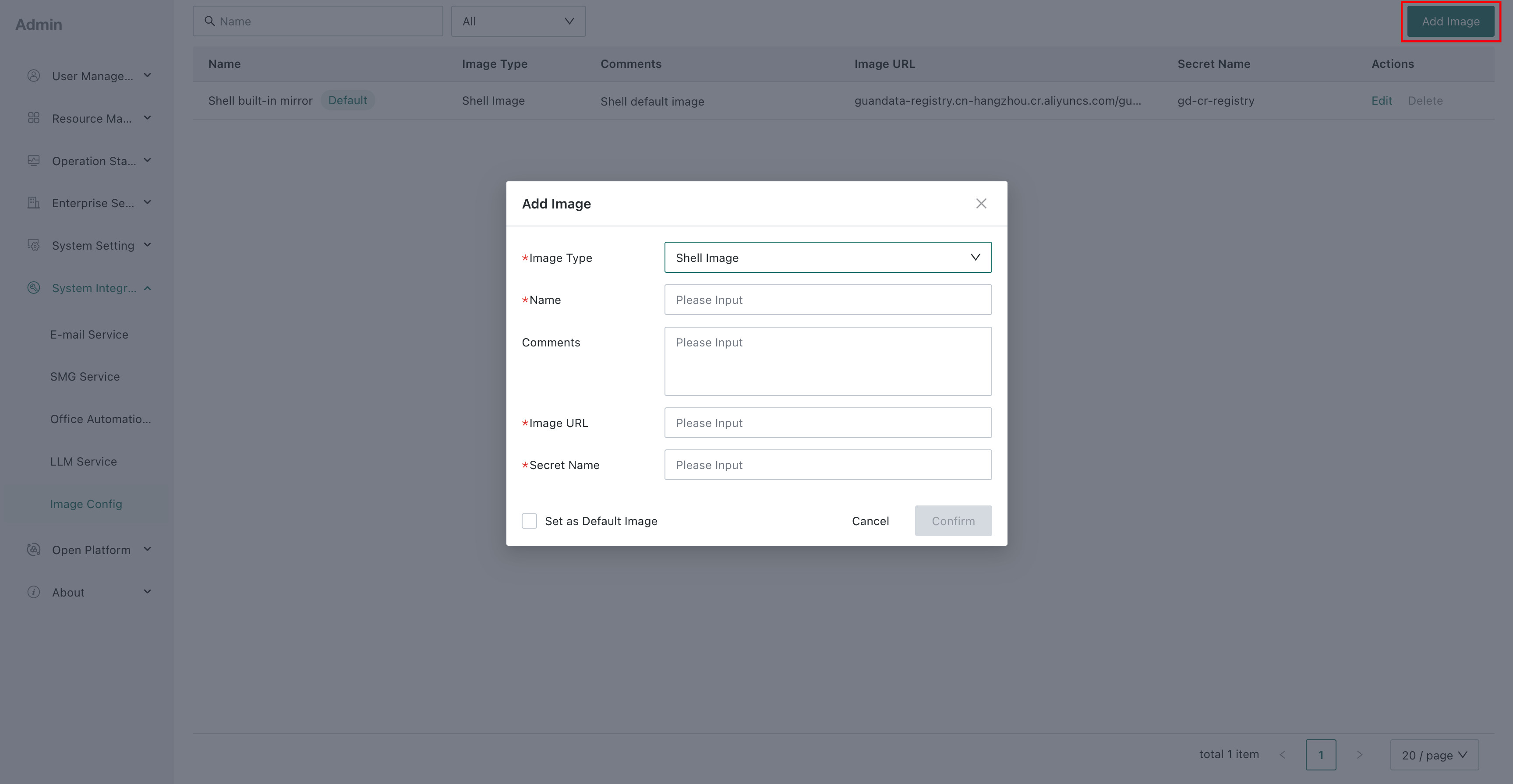
Task: Click the search magnifier icon in Name field
Action: coord(209,21)
